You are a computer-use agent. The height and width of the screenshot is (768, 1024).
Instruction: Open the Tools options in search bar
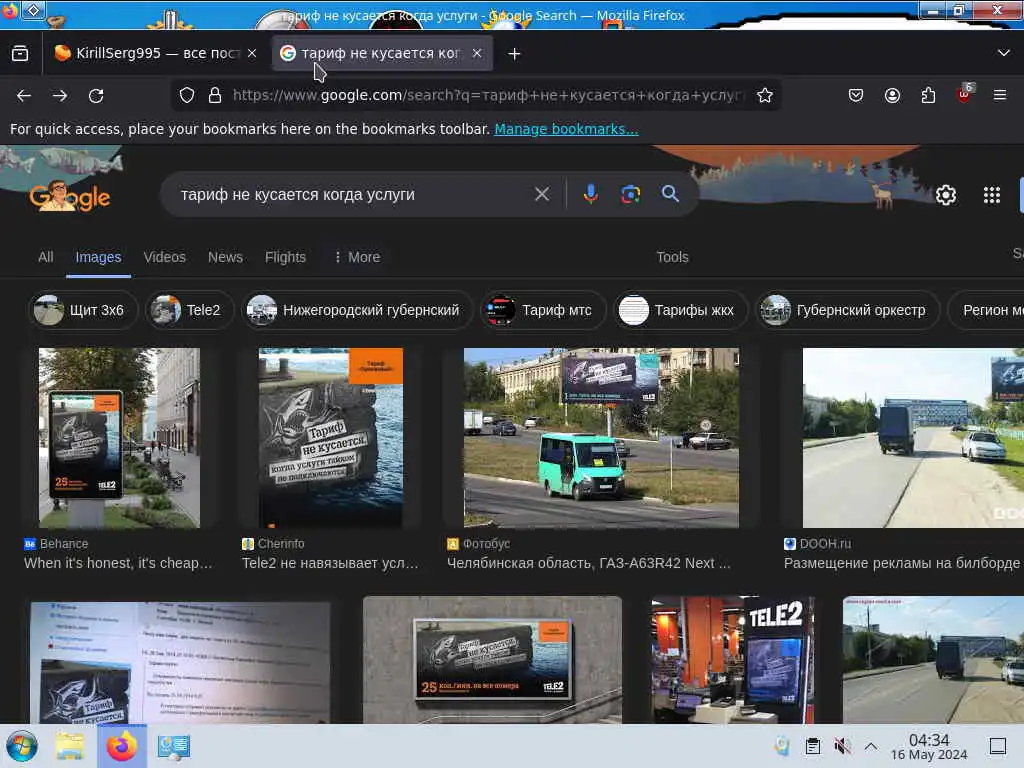click(672, 257)
